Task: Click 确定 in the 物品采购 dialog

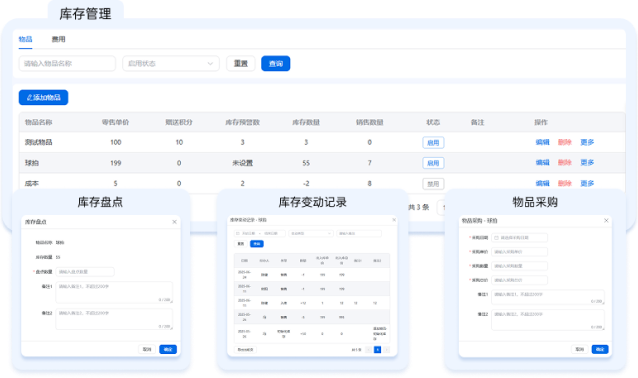Action: pos(600,349)
